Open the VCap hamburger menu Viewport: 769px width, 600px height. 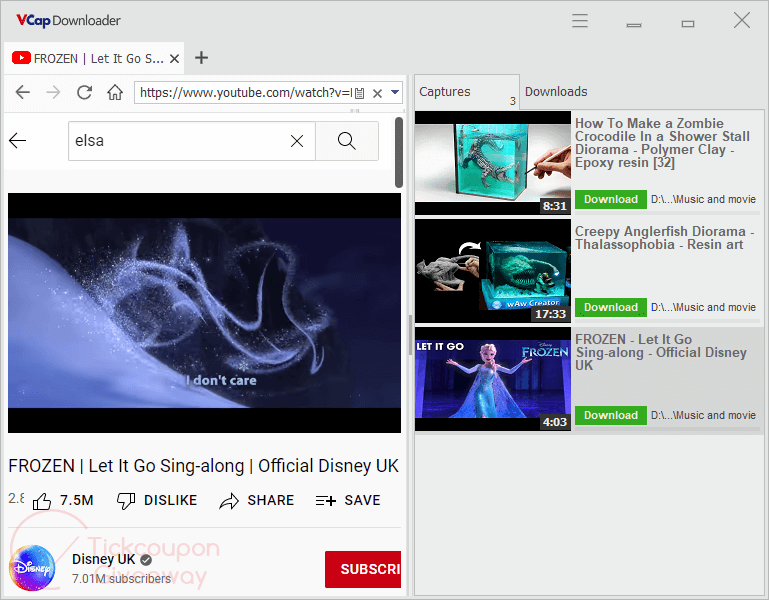point(580,21)
